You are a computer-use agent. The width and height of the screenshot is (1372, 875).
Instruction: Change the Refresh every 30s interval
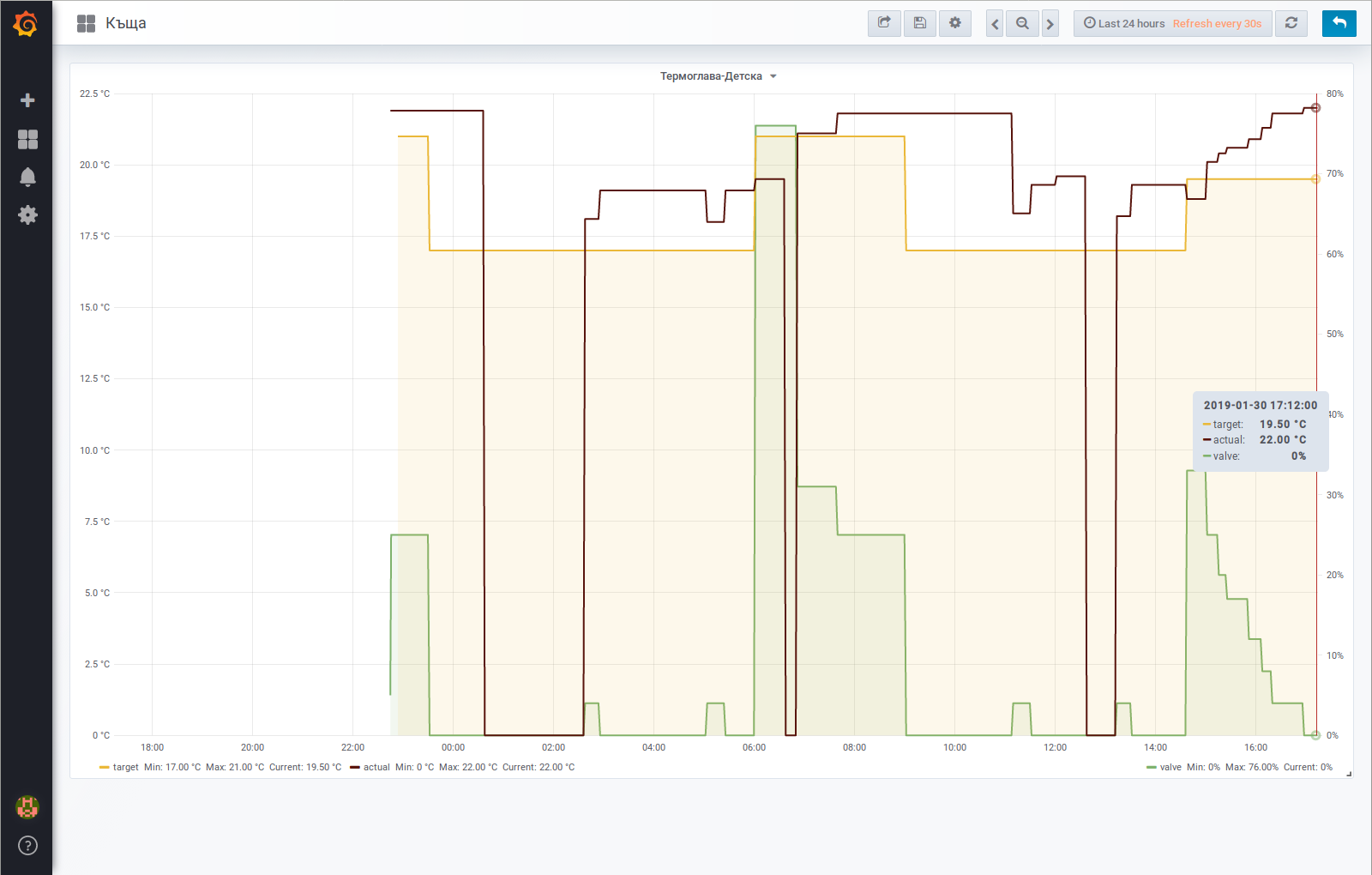(x=1218, y=23)
